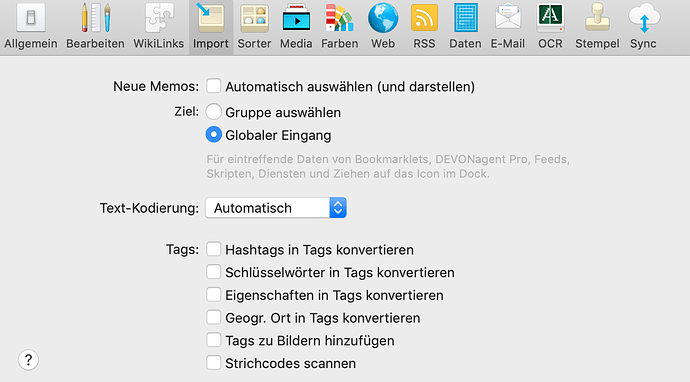Enable Tags zu Bildern hinzufügen
The height and width of the screenshot is (382, 690).
coord(213,340)
